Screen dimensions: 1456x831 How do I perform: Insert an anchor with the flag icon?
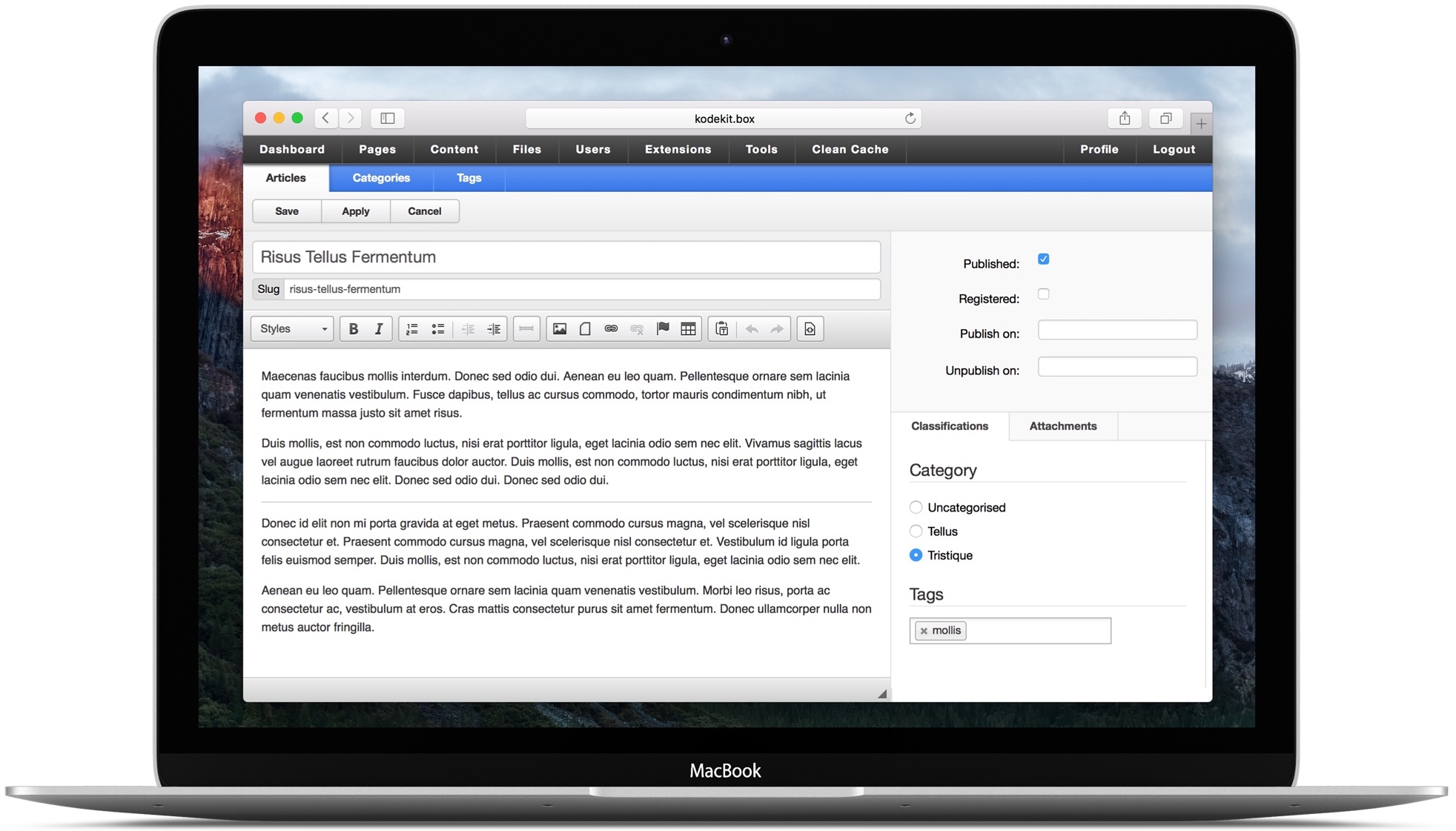663,329
